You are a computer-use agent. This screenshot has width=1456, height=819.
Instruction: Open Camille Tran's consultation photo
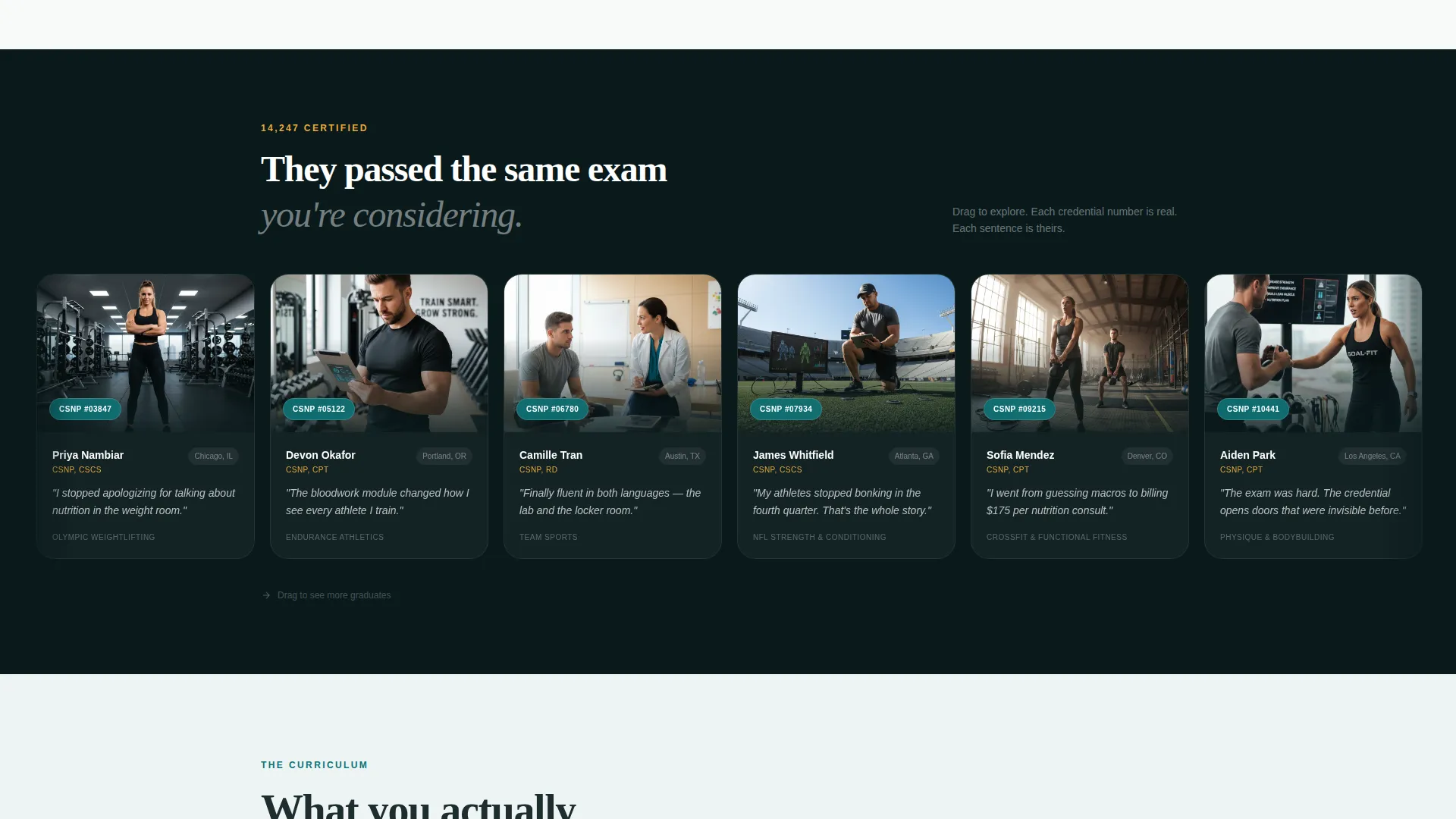(613, 353)
